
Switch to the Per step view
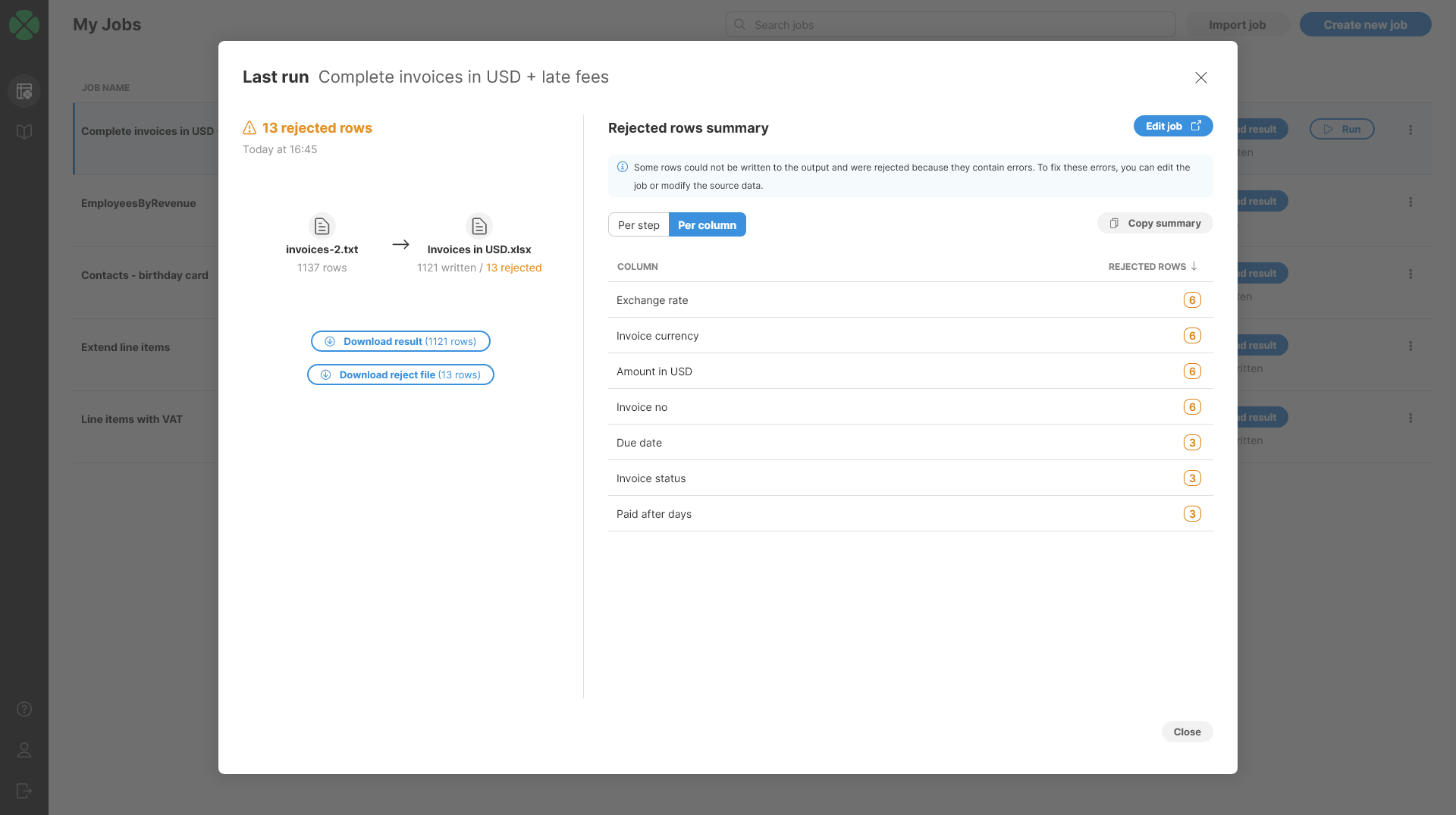coord(639,225)
